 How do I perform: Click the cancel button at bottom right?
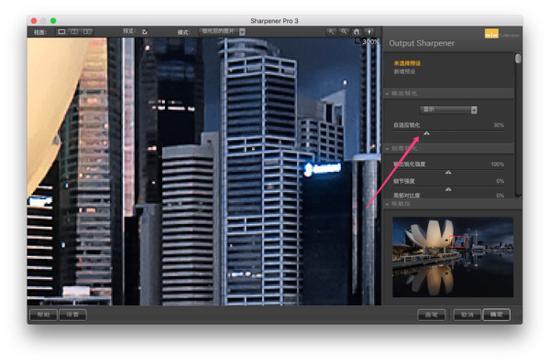[x=467, y=315]
